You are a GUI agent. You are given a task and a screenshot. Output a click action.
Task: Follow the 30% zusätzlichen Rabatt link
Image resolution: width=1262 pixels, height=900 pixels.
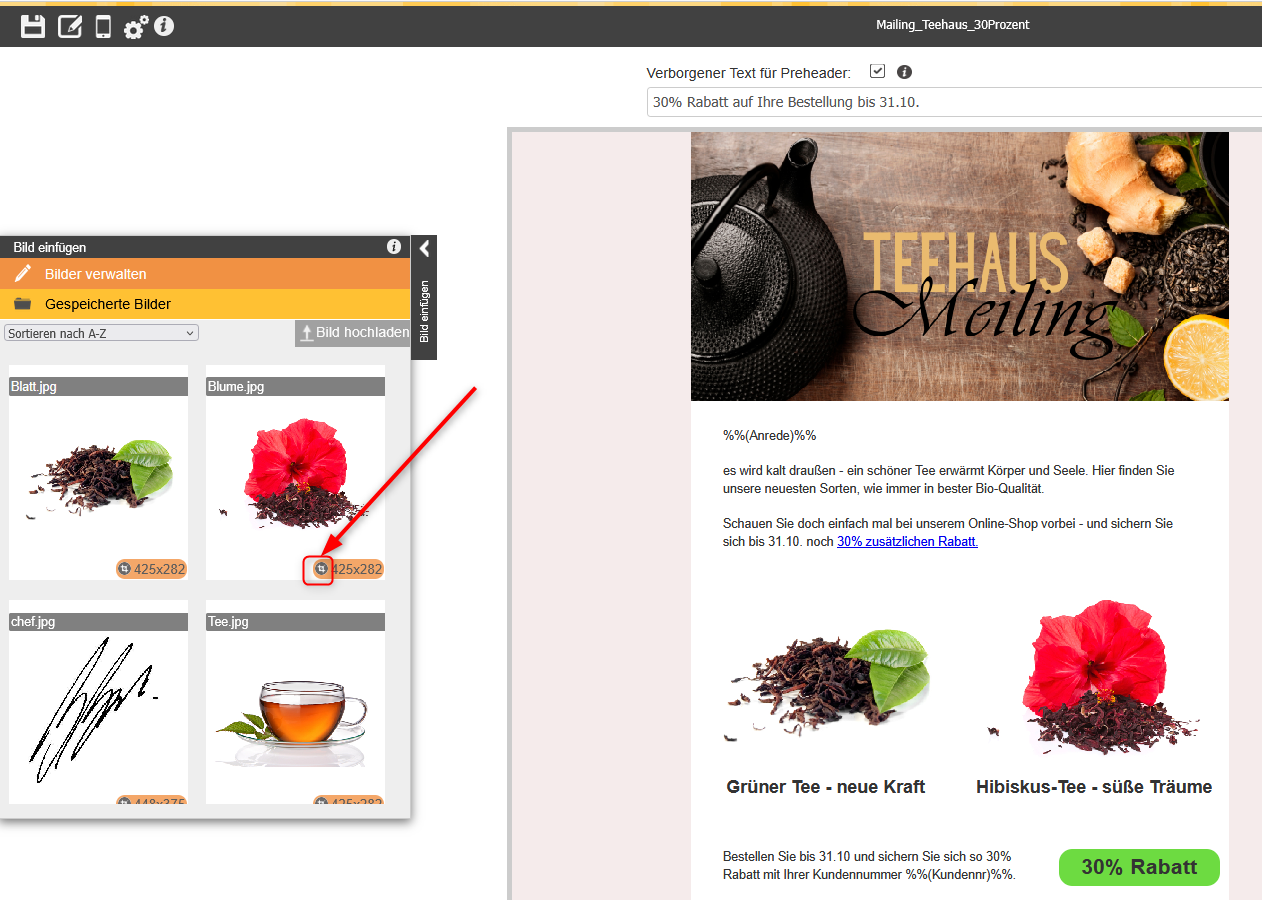(907, 541)
